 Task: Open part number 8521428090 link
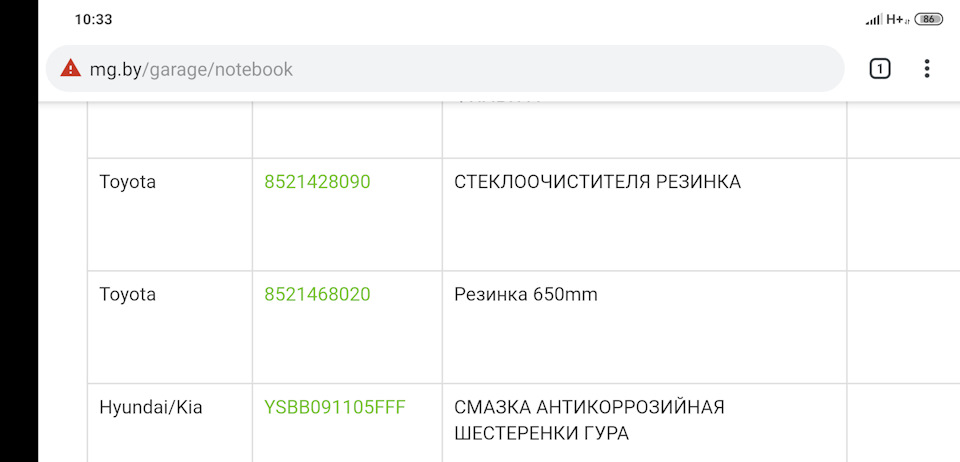pos(317,182)
